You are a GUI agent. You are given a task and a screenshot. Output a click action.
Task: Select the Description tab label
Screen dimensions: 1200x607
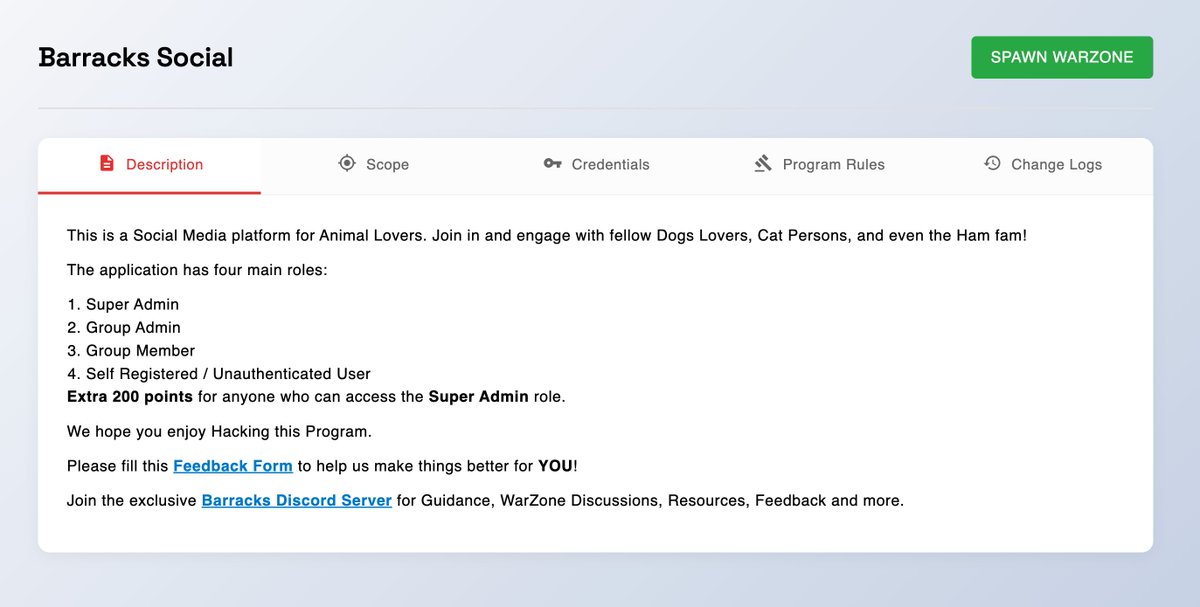tap(164, 164)
